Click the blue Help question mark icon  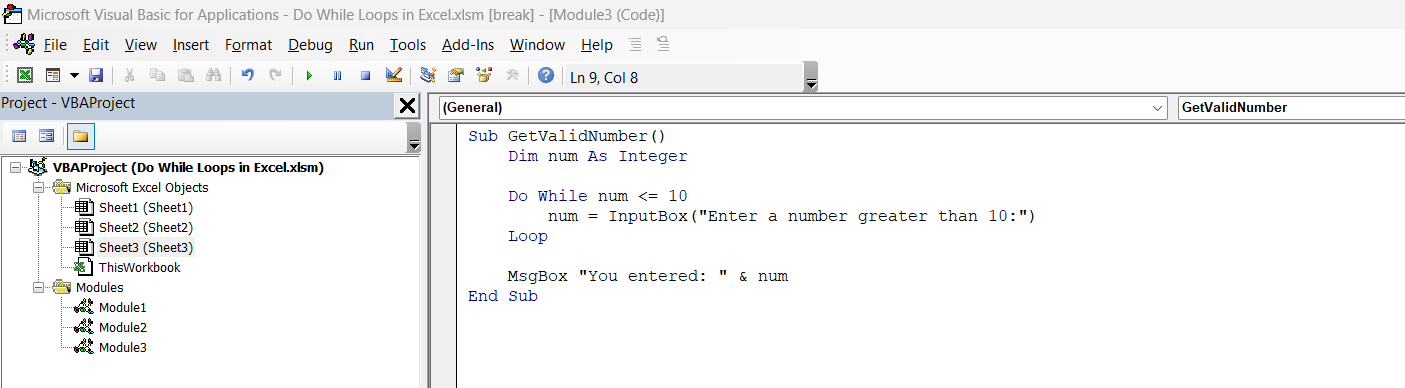tap(546, 76)
